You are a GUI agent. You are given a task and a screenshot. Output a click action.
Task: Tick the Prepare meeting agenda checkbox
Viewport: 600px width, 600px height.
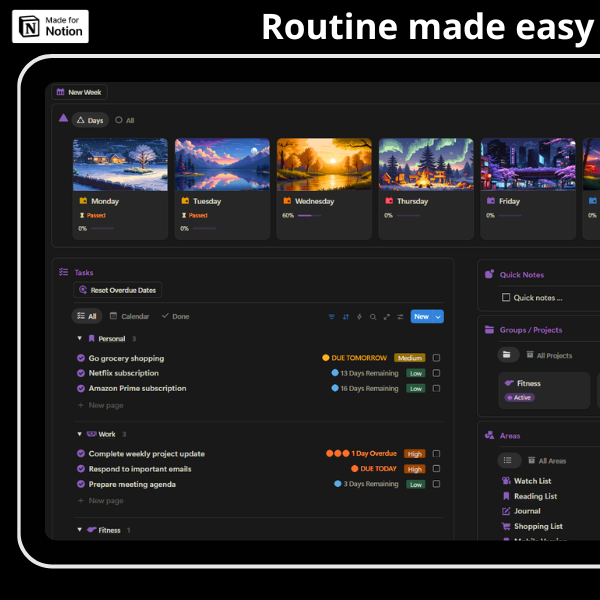pyautogui.click(x=436, y=484)
